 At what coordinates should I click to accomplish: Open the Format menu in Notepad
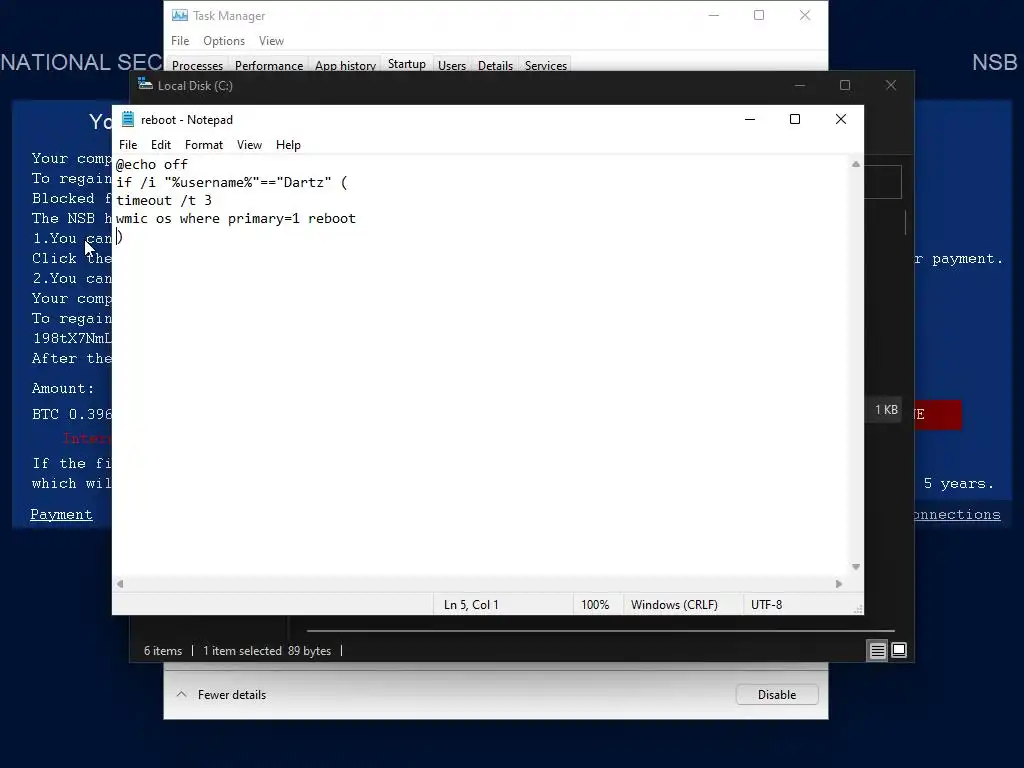pyautogui.click(x=204, y=145)
